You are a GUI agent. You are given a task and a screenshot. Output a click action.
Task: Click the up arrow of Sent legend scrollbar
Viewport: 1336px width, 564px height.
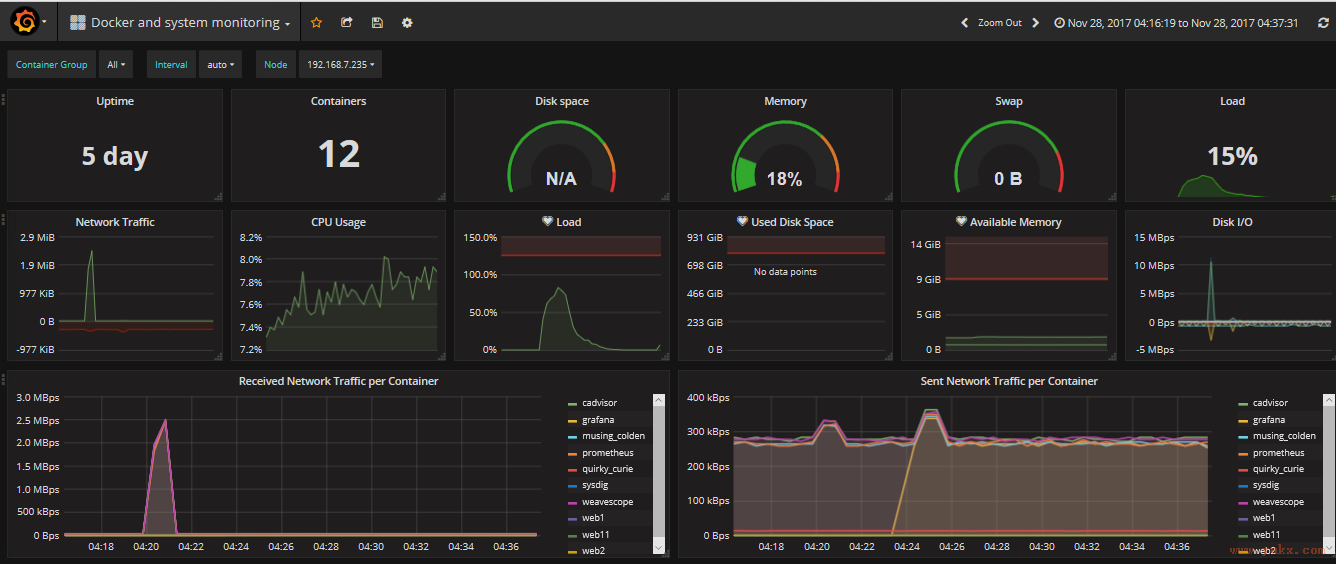[x=1328, y=399]
